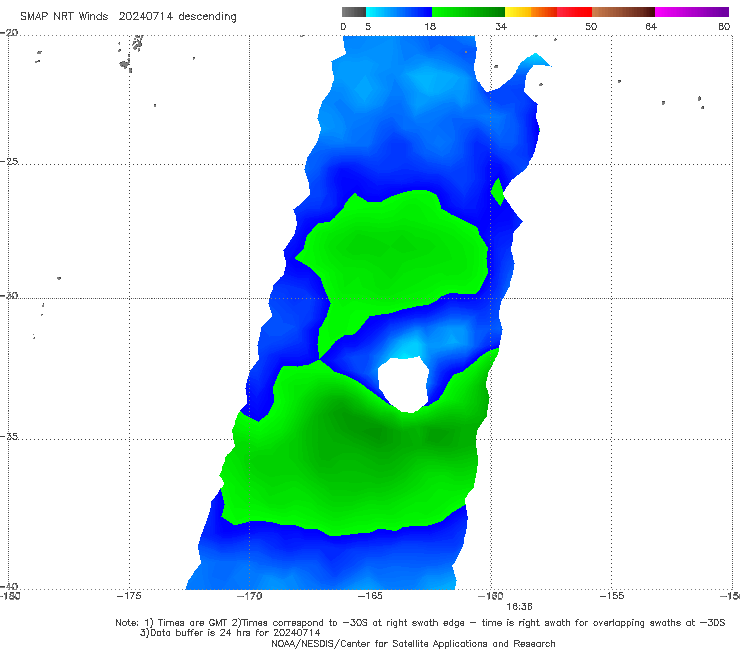Click the color bar label '50'

[591, 26]
